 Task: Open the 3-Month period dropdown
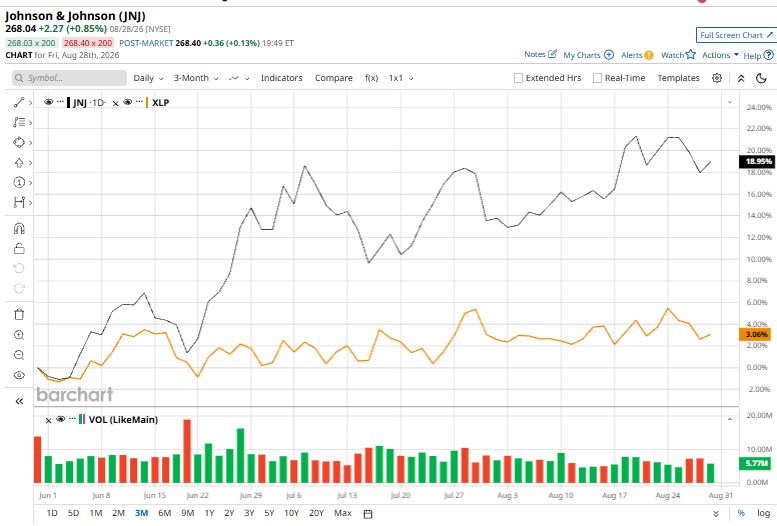pyautogui.click(x=196, y=78)
